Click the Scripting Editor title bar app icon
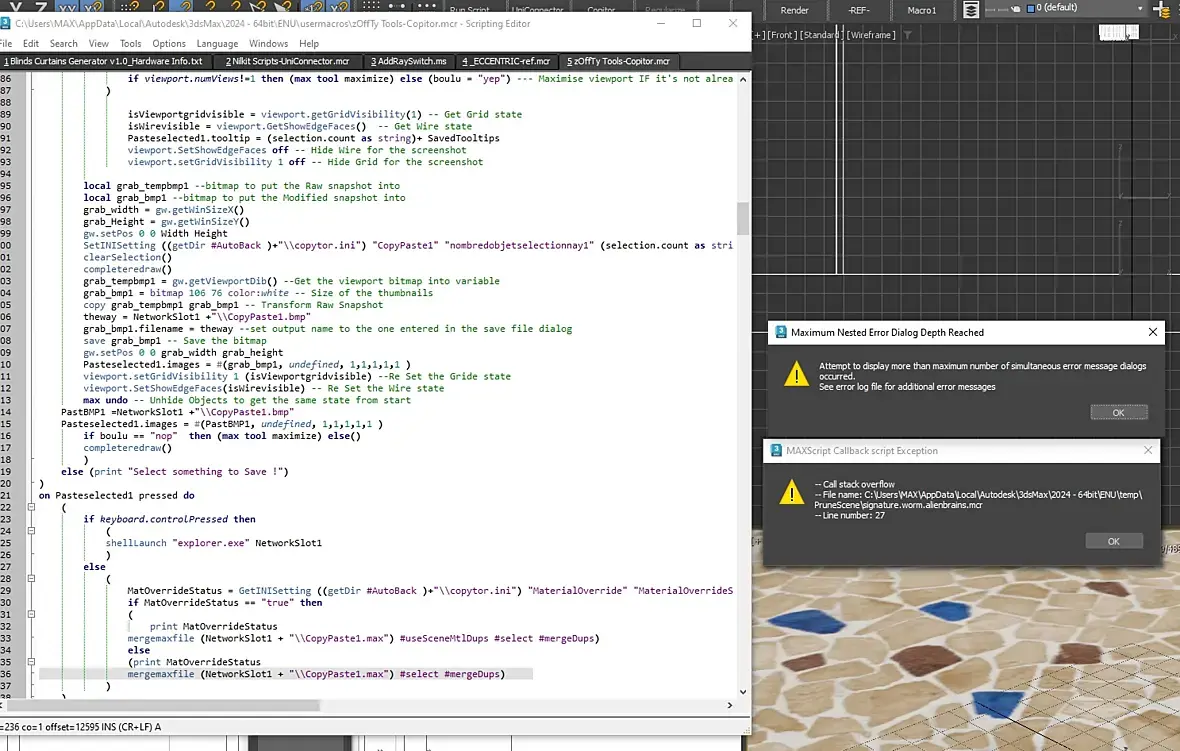 [6, 21]
